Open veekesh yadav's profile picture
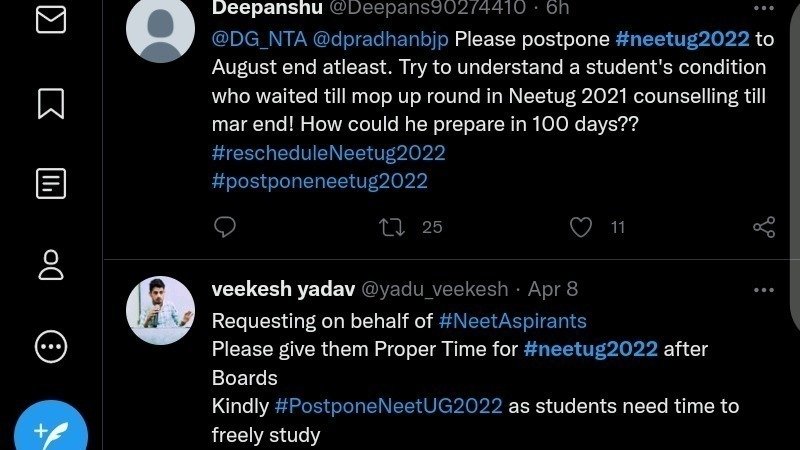This screenshot has height=450, width=800. (160, 310)
